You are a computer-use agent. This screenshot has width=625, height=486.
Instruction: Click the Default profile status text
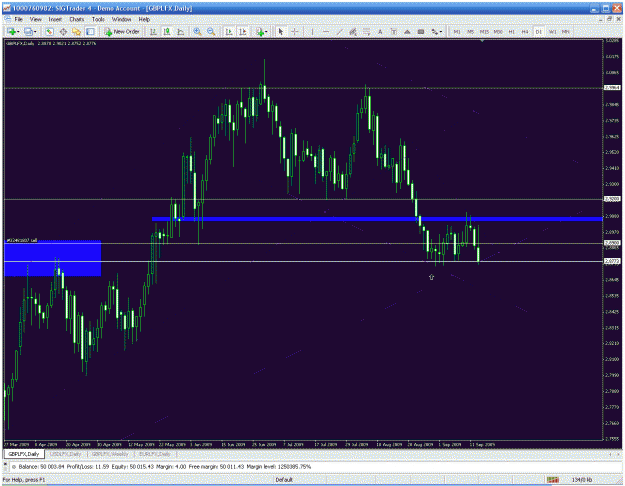click(x=284, y=480)
